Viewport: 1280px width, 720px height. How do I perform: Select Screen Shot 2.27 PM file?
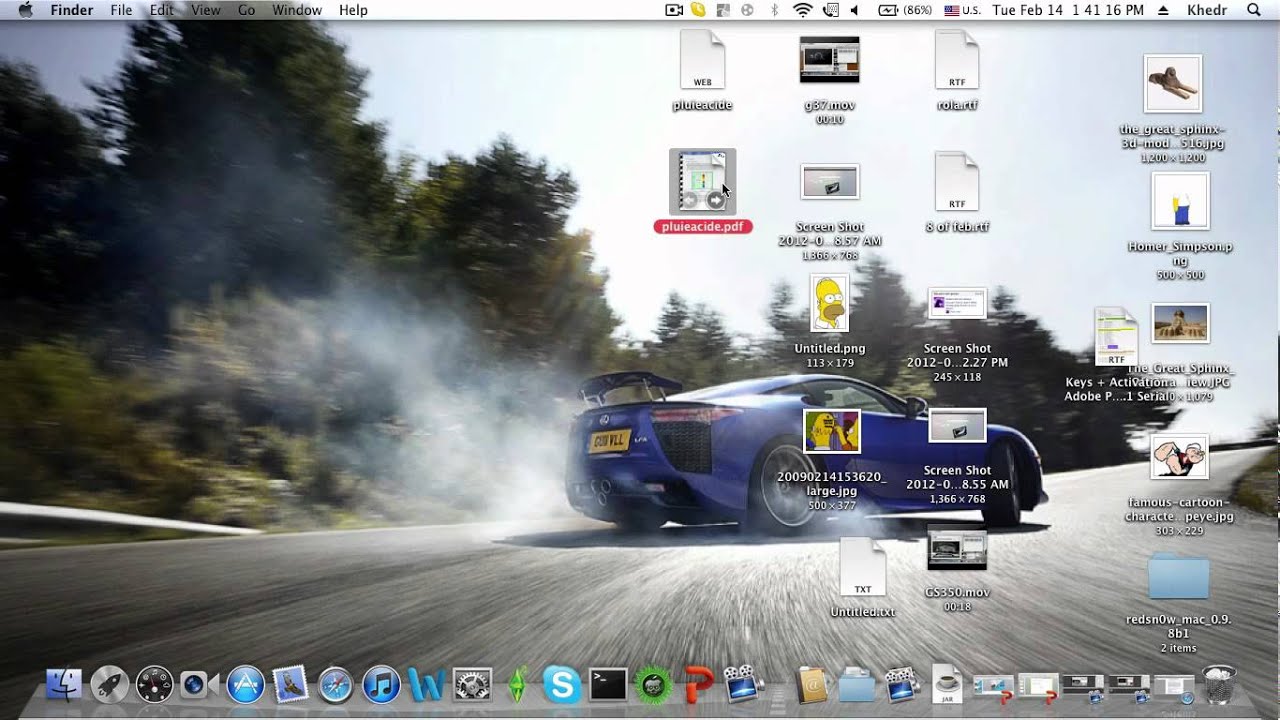pyautogui.click(x=957, y=304)
